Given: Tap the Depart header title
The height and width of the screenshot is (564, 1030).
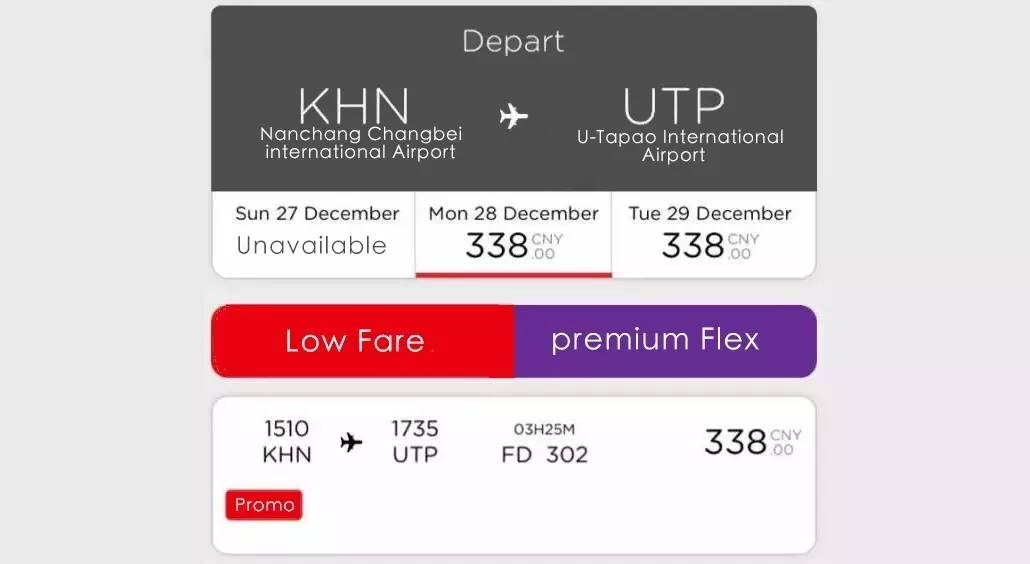Looking at the screenshot, I should coord(513,42).
